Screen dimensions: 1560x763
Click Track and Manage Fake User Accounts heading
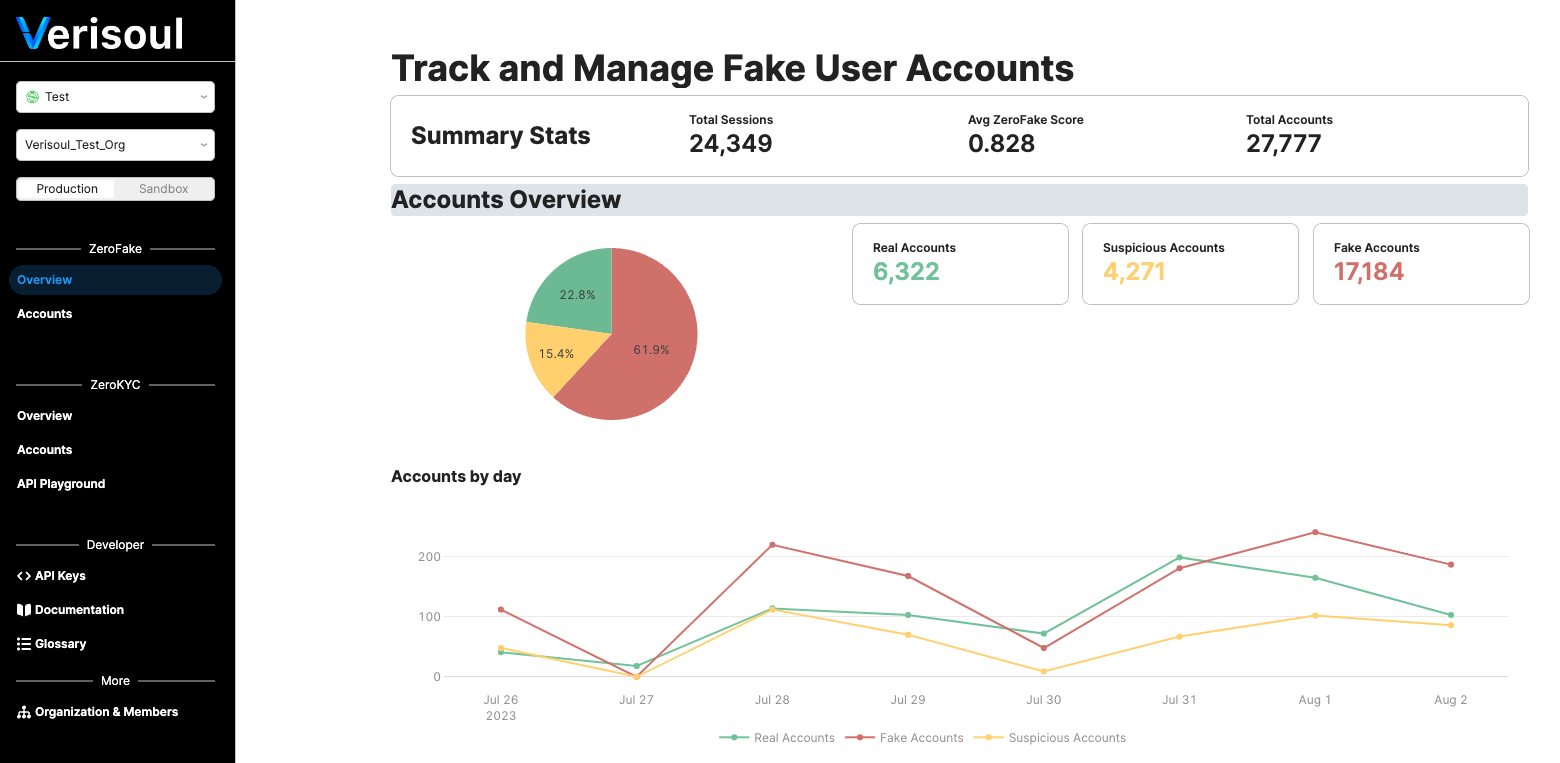point(733,68)
